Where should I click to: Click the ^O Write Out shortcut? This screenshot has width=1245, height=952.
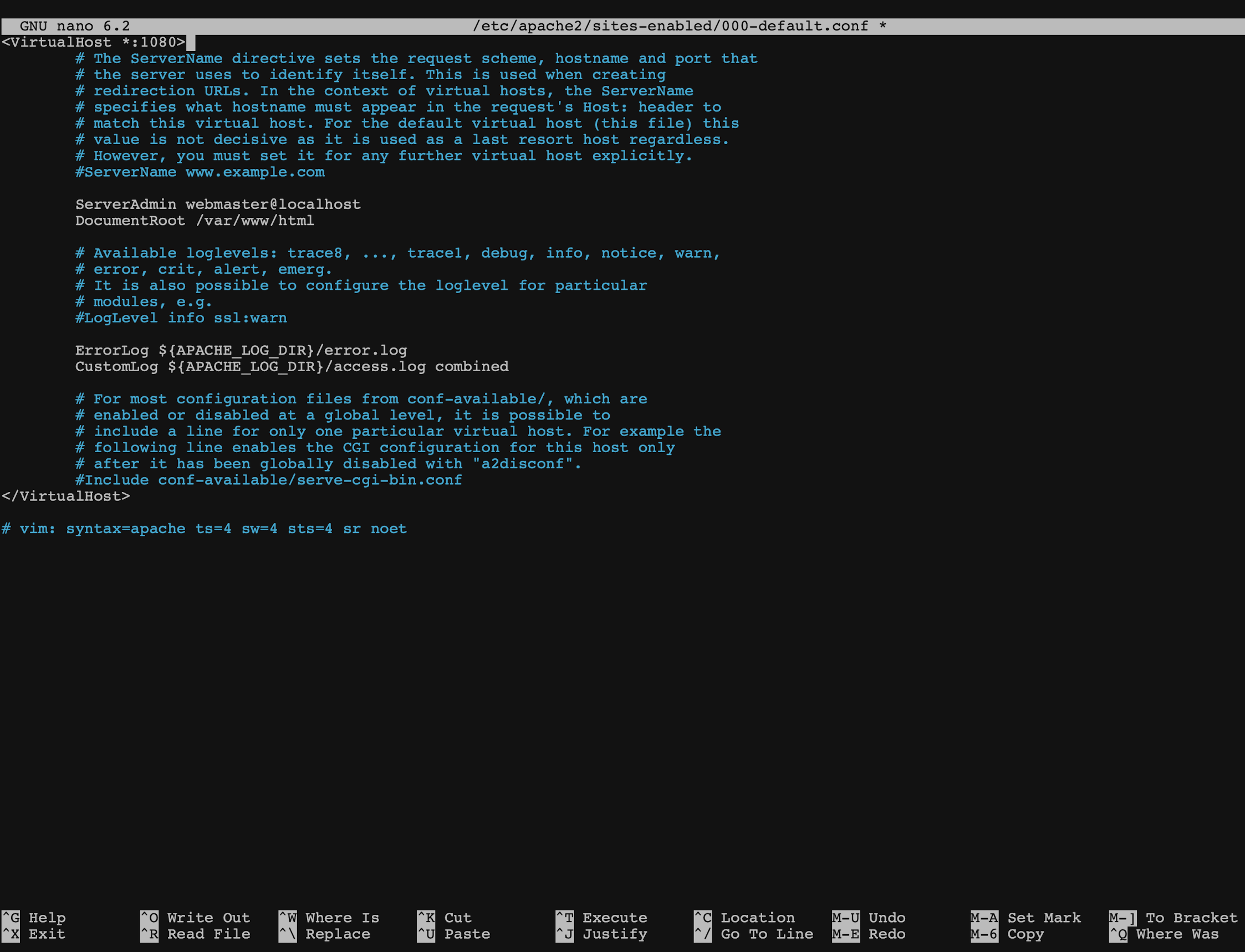pyautogui.click(x=195, y=918)
